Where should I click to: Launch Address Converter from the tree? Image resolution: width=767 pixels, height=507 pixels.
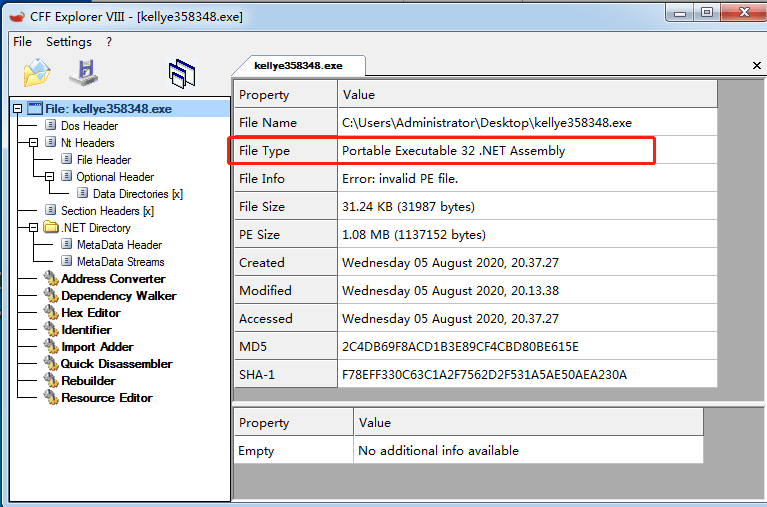[113, 279]
